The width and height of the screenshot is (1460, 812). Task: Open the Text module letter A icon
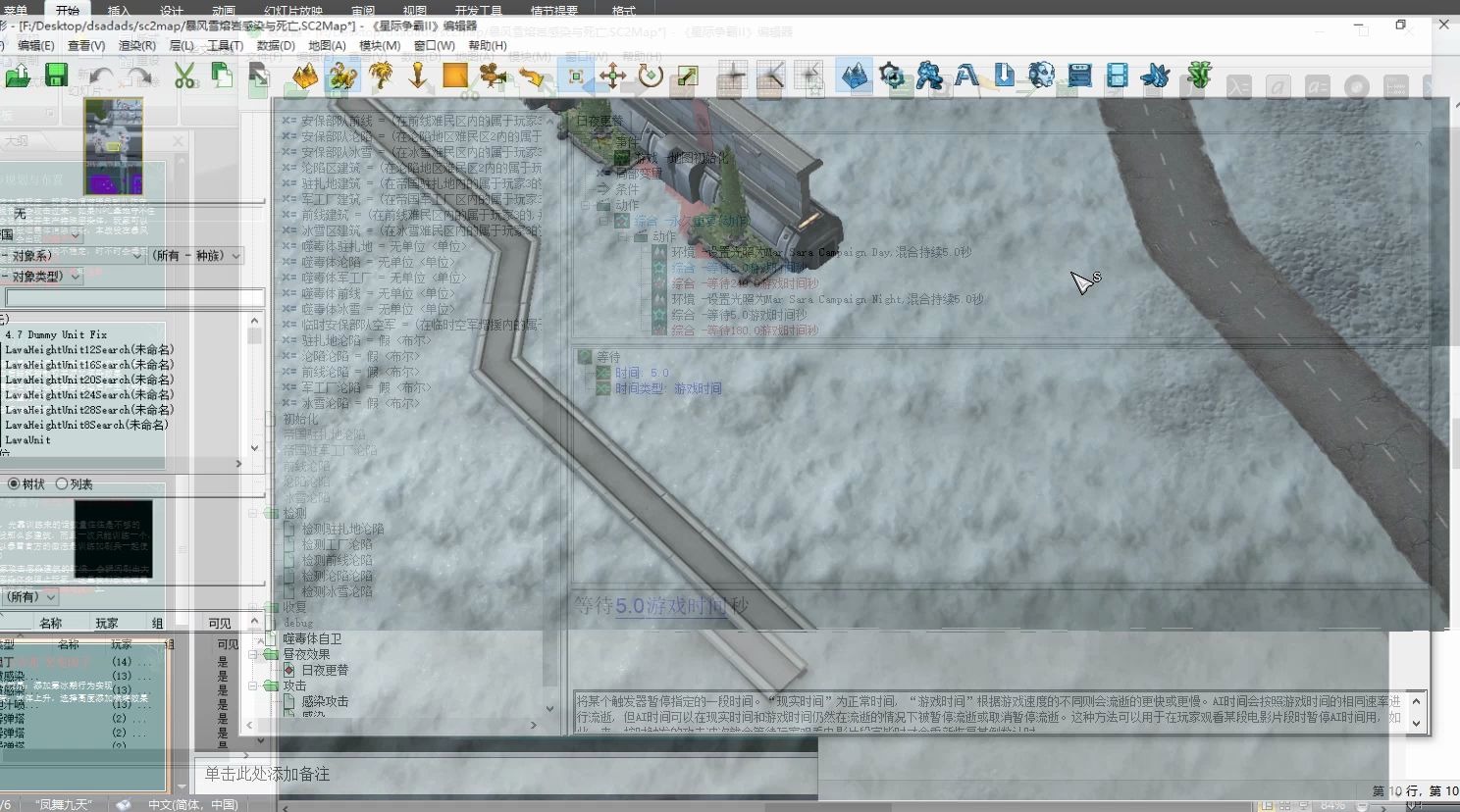point(966,76)
